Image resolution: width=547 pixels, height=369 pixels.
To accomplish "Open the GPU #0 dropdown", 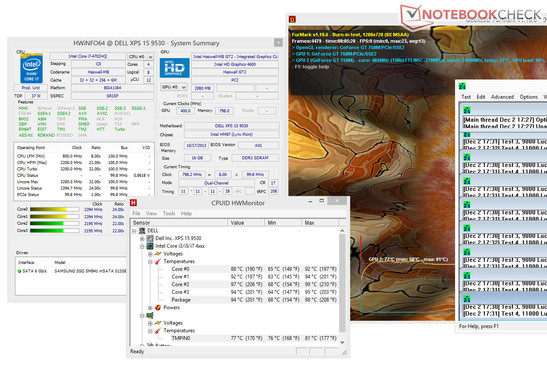I will click(x=173, y=87).
